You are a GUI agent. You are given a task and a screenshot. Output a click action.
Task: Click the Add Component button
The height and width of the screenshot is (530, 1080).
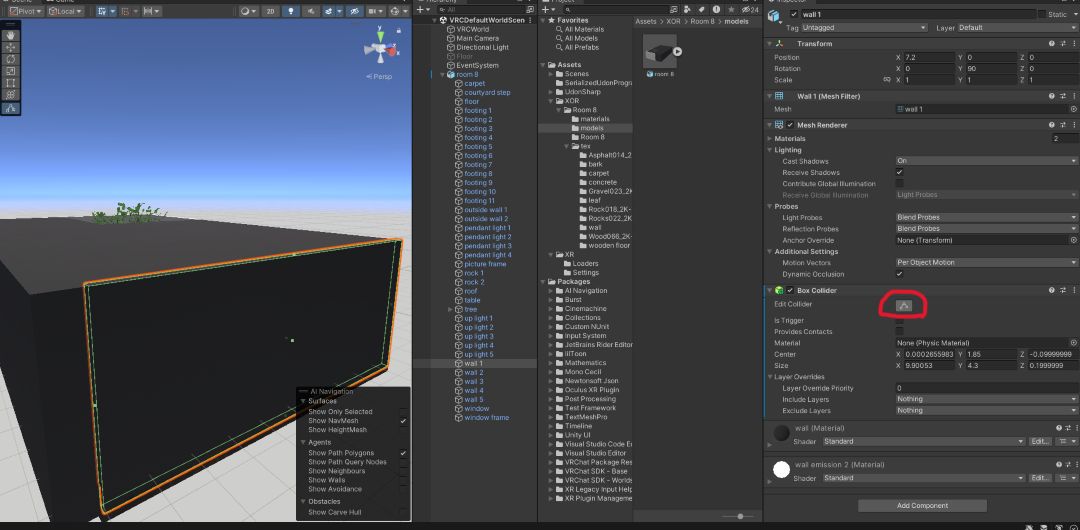922,505
